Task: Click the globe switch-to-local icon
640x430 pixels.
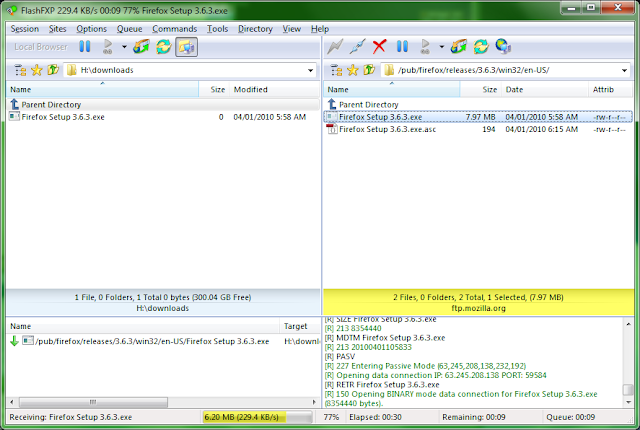Action: [503, 47]
